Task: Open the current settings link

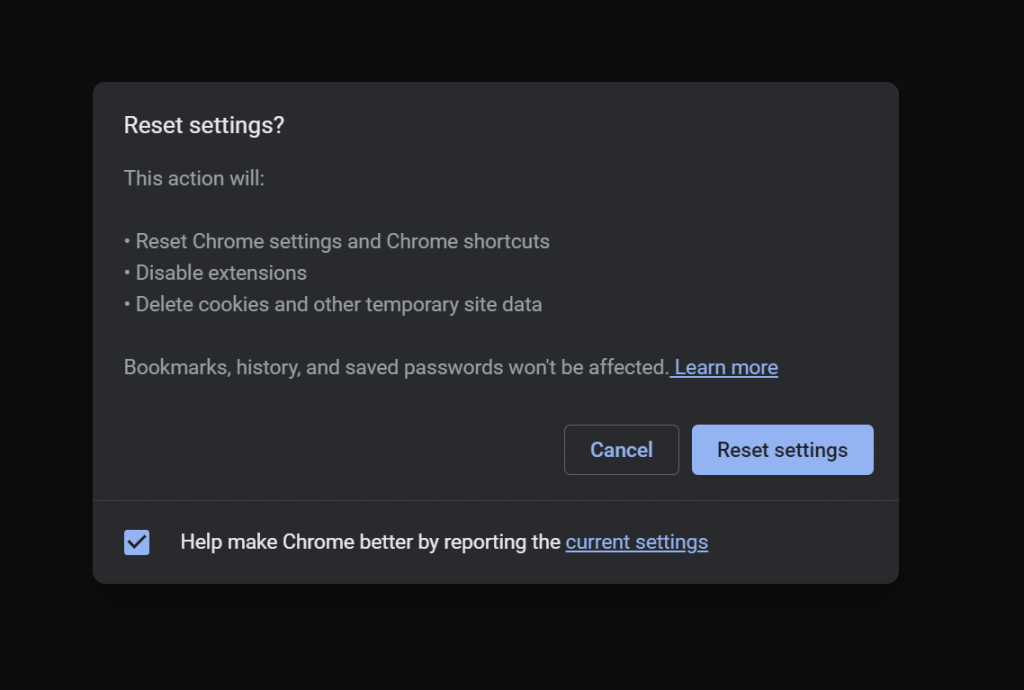Action: 637,542
